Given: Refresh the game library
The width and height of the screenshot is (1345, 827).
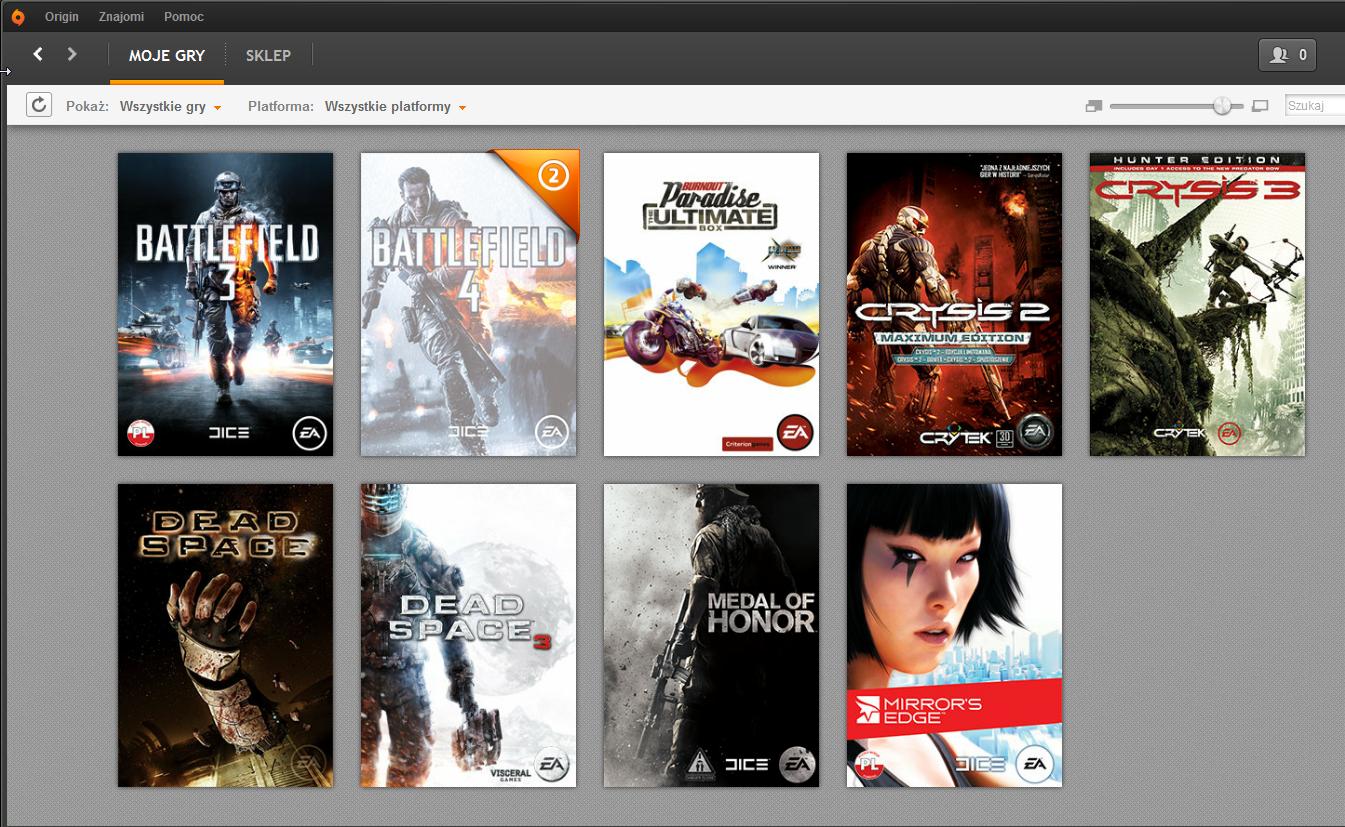Looking at the screenshot, I should tap(39, 105).
